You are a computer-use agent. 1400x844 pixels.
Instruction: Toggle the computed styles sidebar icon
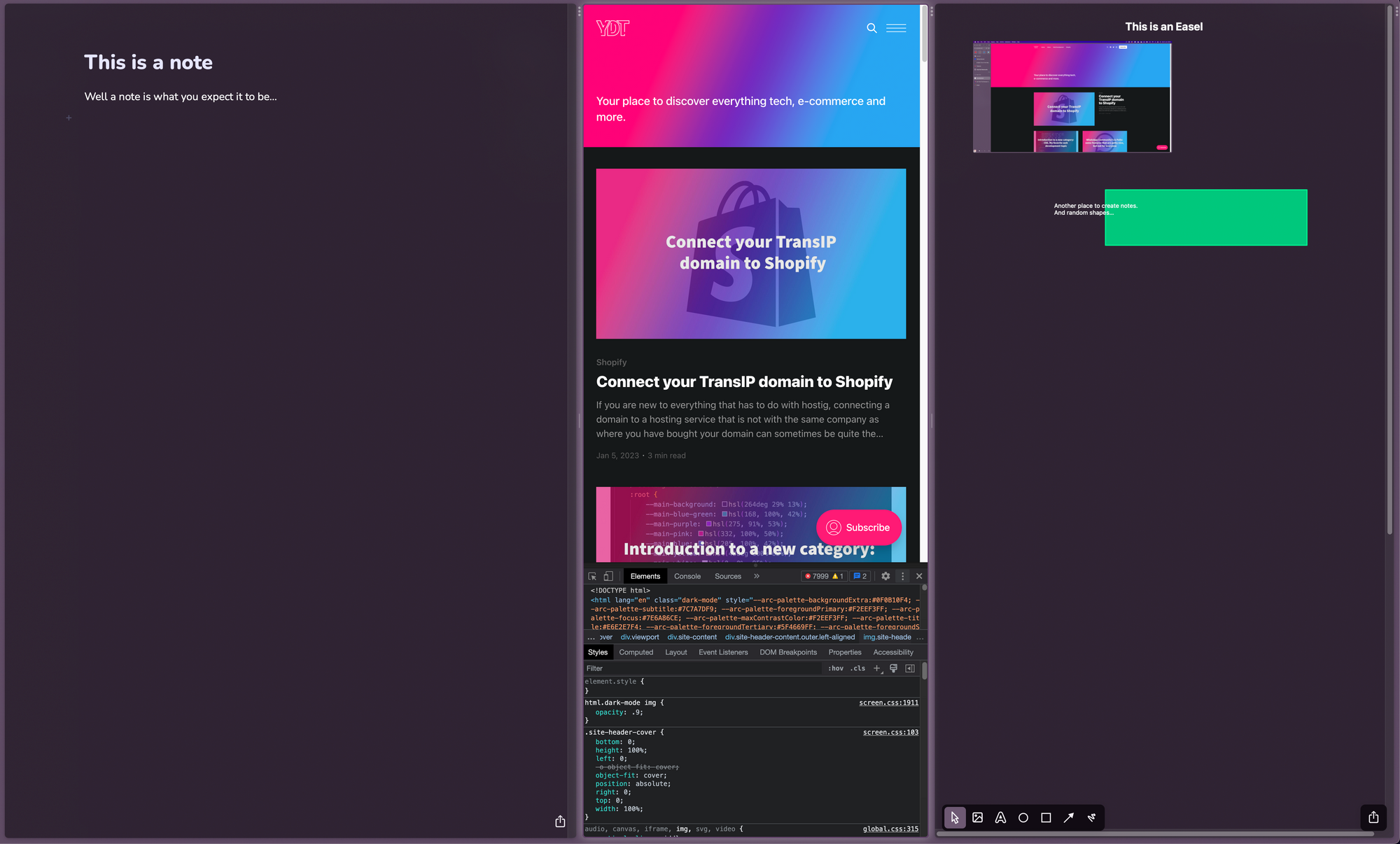click(910, 668)
